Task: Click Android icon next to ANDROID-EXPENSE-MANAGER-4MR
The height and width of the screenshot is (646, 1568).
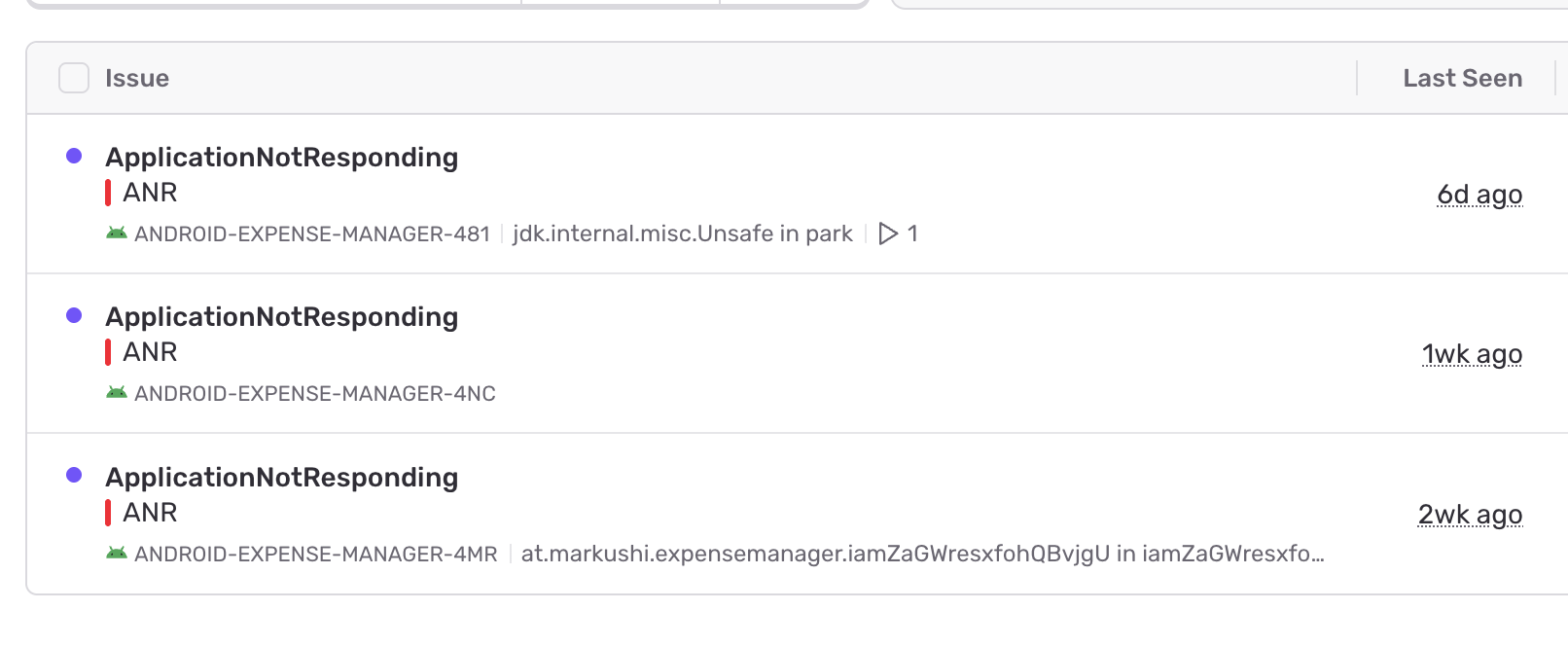Action: (117, 554)
